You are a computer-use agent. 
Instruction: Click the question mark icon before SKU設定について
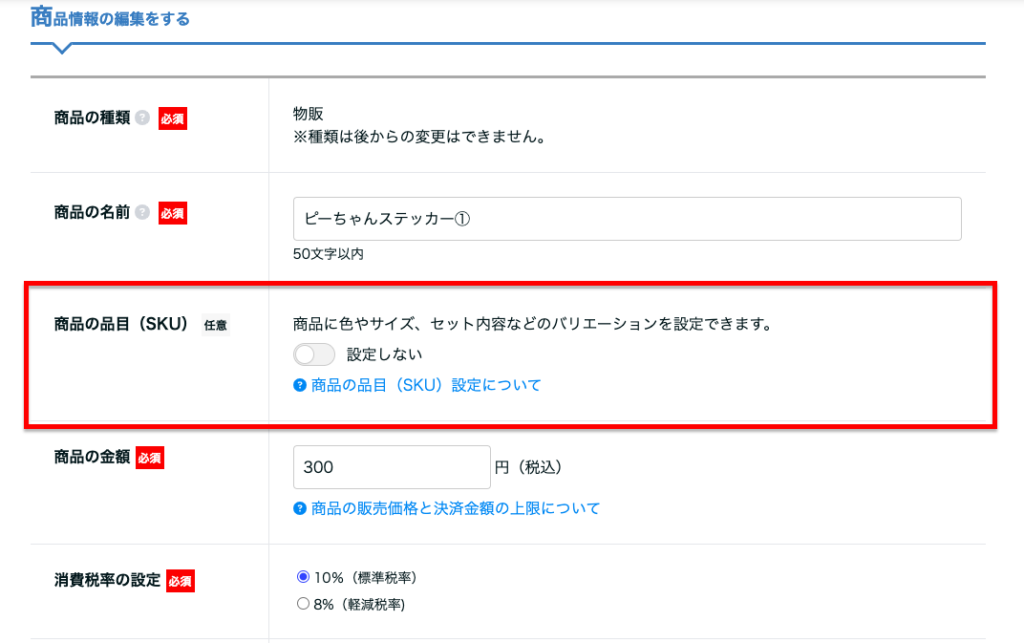click(299, 385)
